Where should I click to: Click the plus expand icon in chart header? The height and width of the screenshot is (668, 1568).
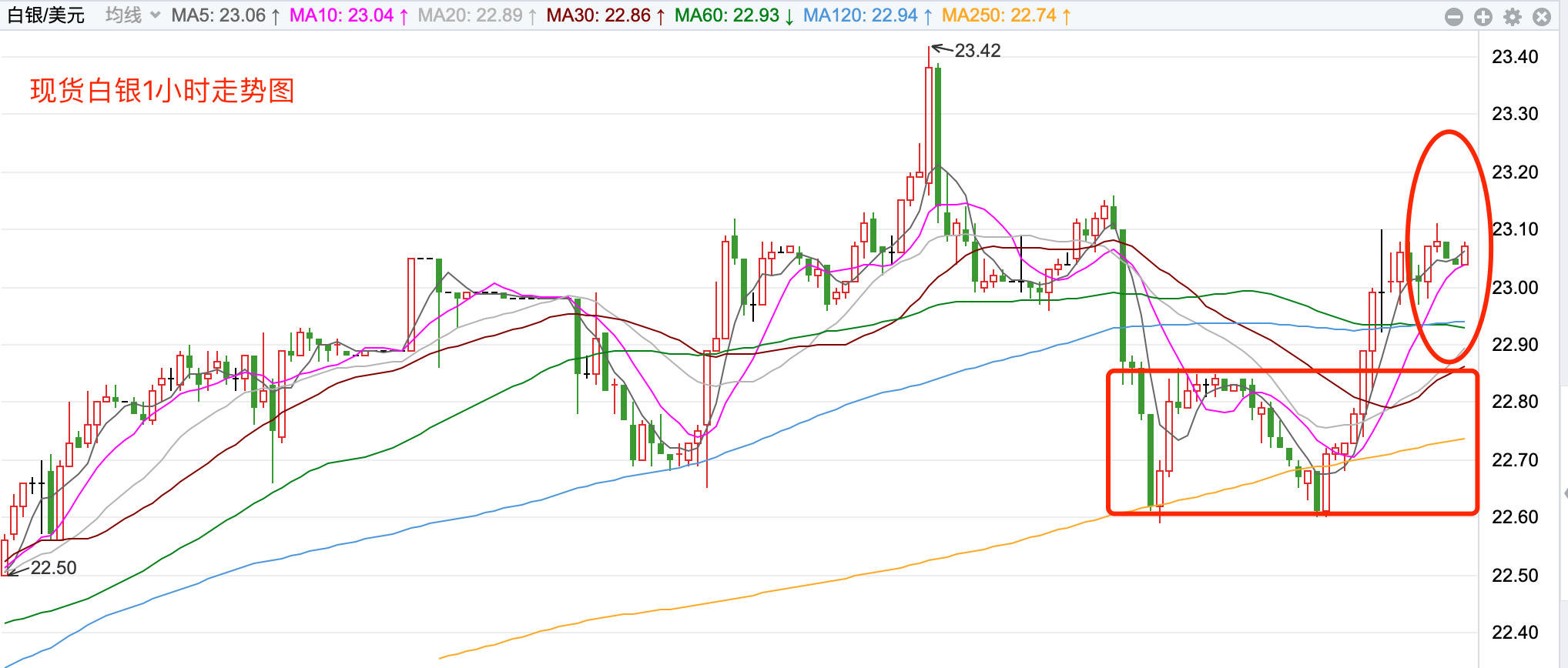1483,17
